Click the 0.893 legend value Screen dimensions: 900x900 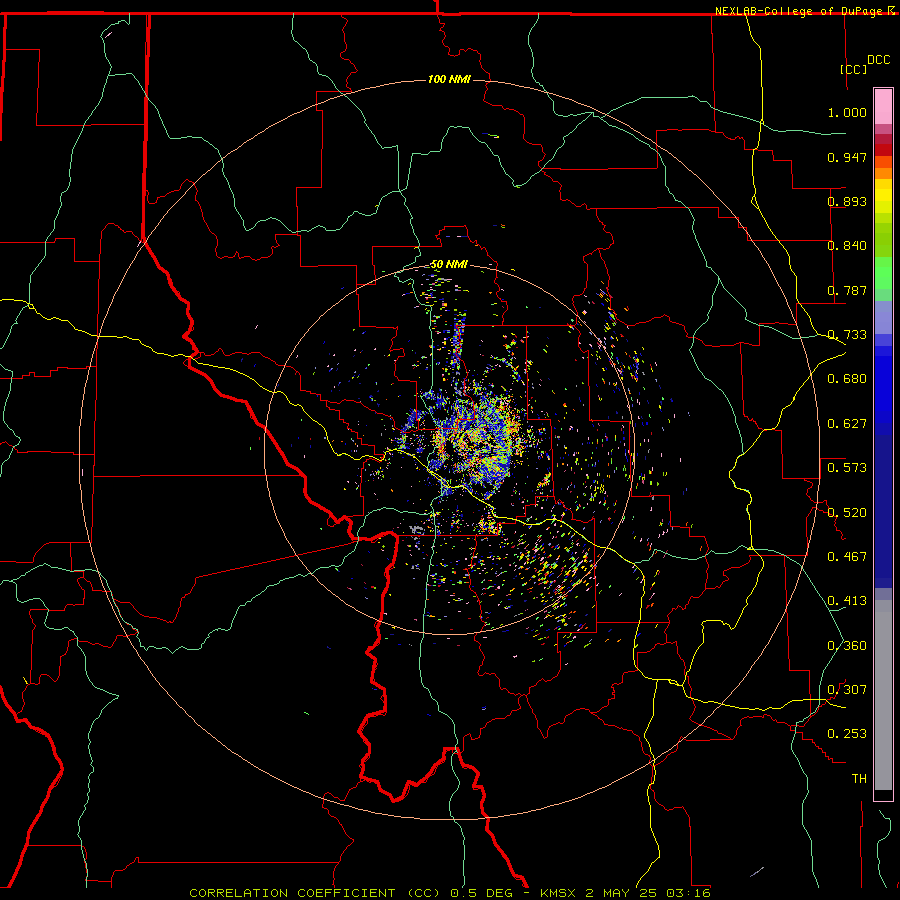847,201
